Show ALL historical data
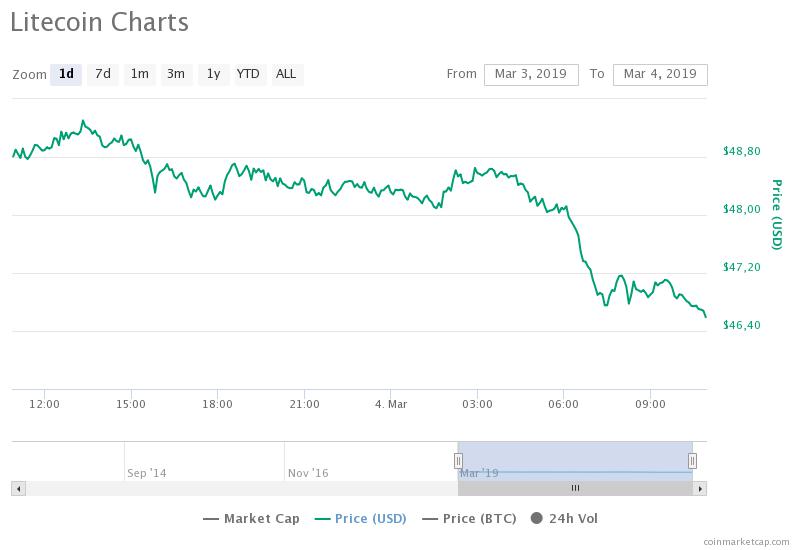The image size is (800, 550). 286,74
